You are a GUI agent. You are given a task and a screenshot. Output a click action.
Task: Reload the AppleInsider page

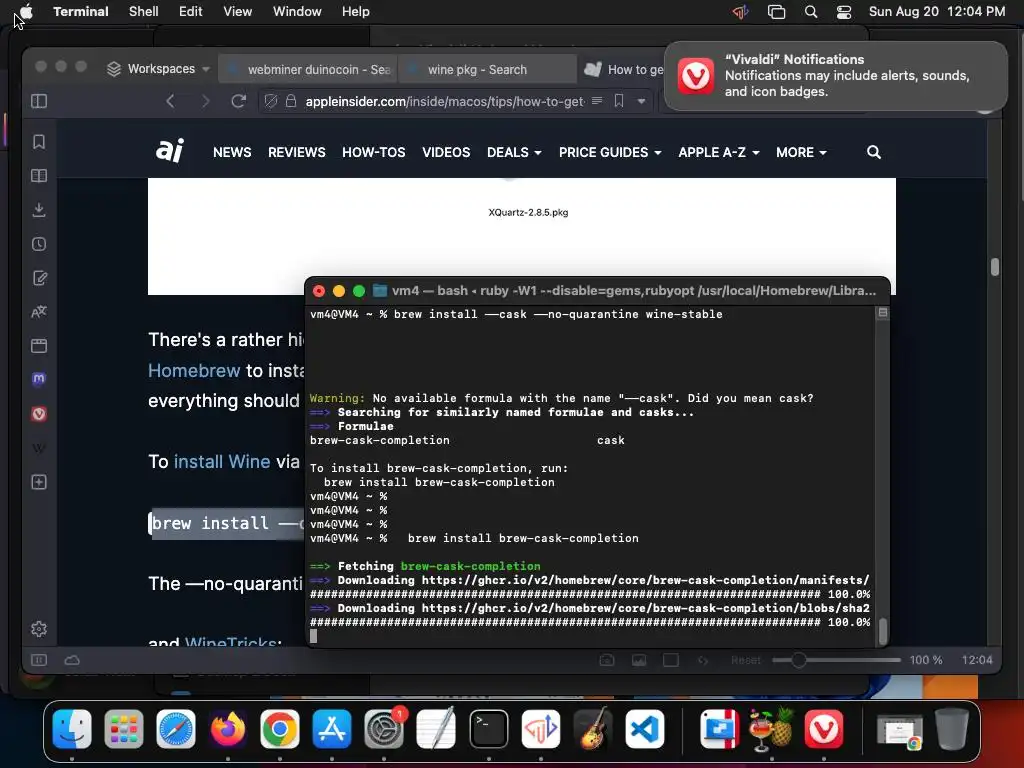pyautogui.click(x=238, y=101)
